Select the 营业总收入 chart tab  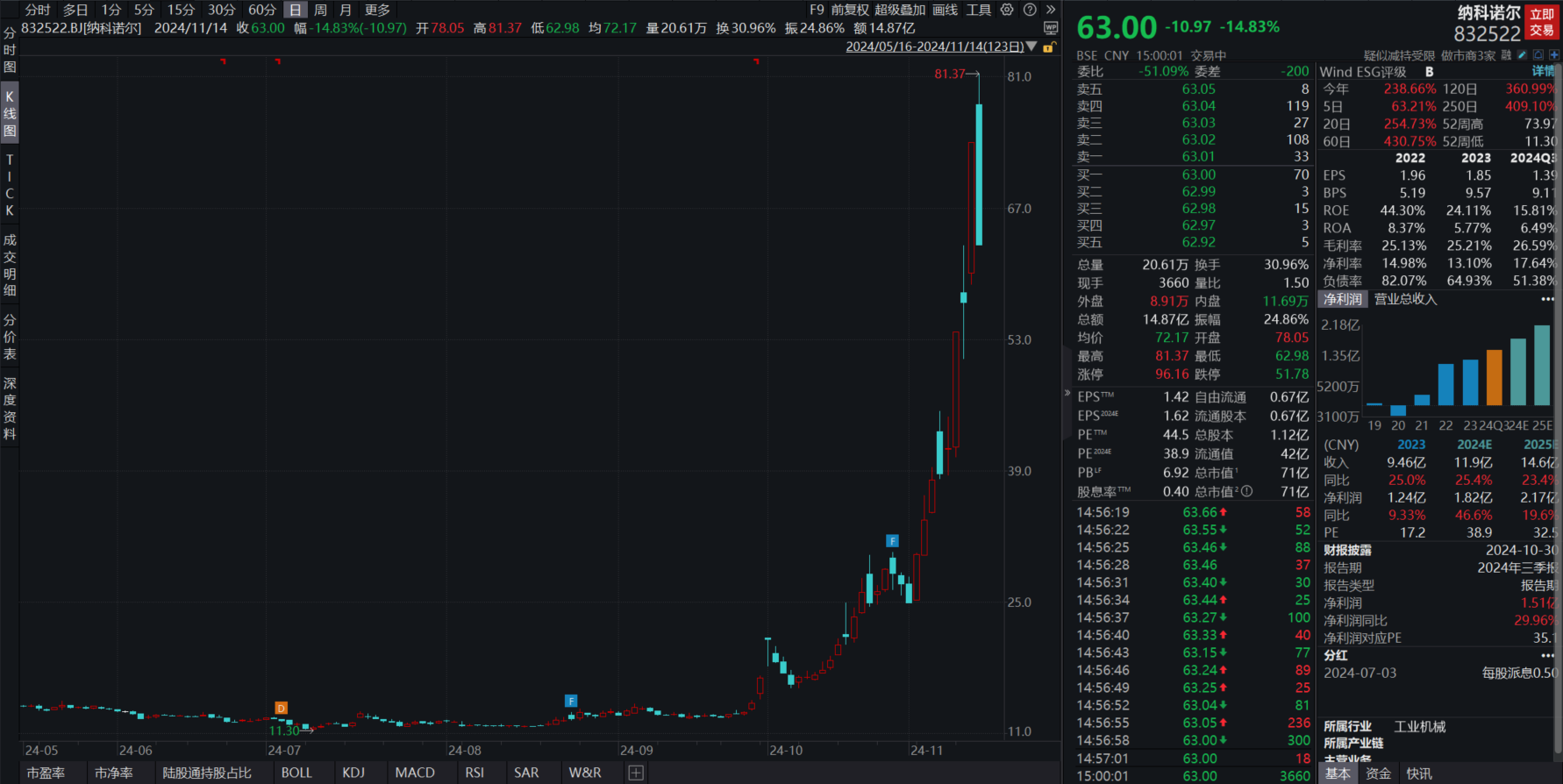point(1405,299)
